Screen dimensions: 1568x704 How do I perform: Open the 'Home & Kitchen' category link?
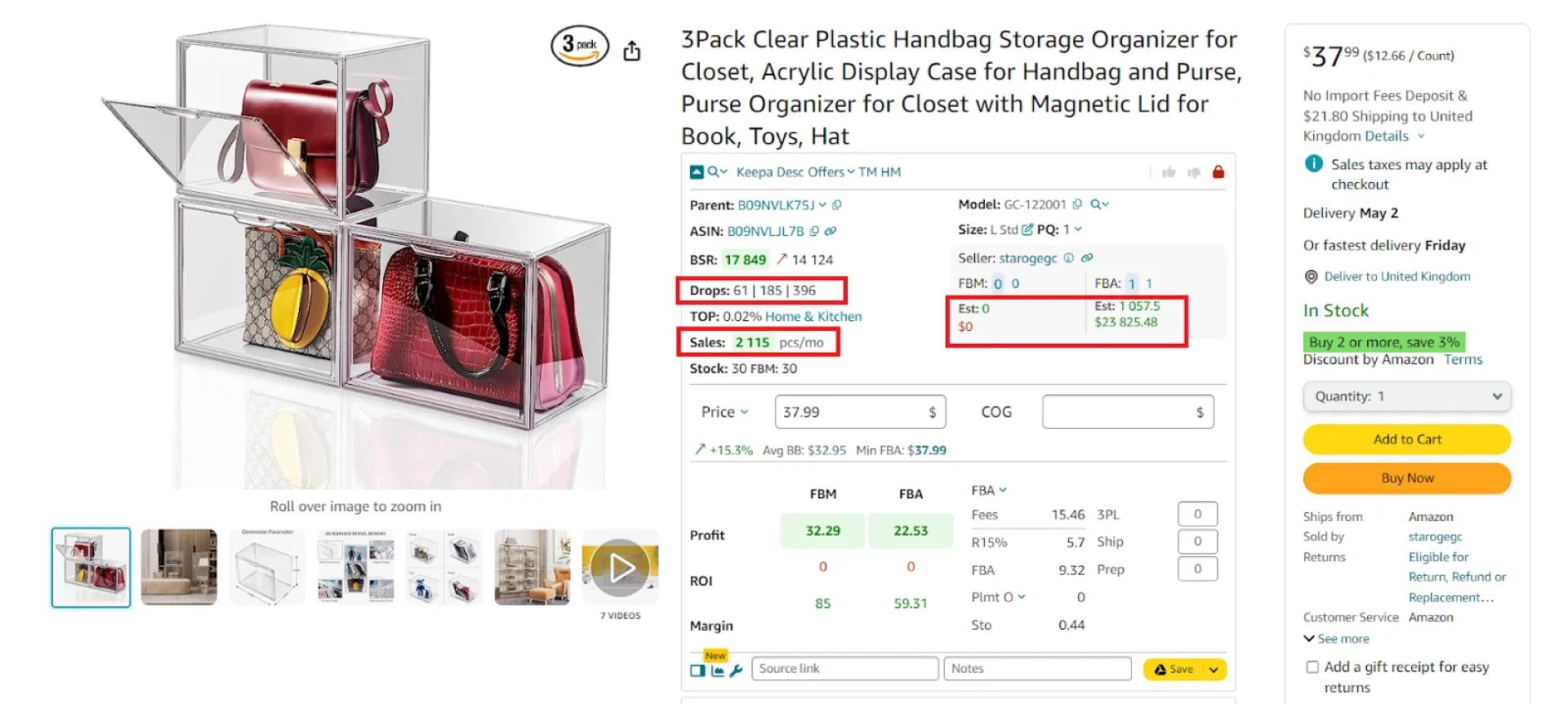[813, 316]
